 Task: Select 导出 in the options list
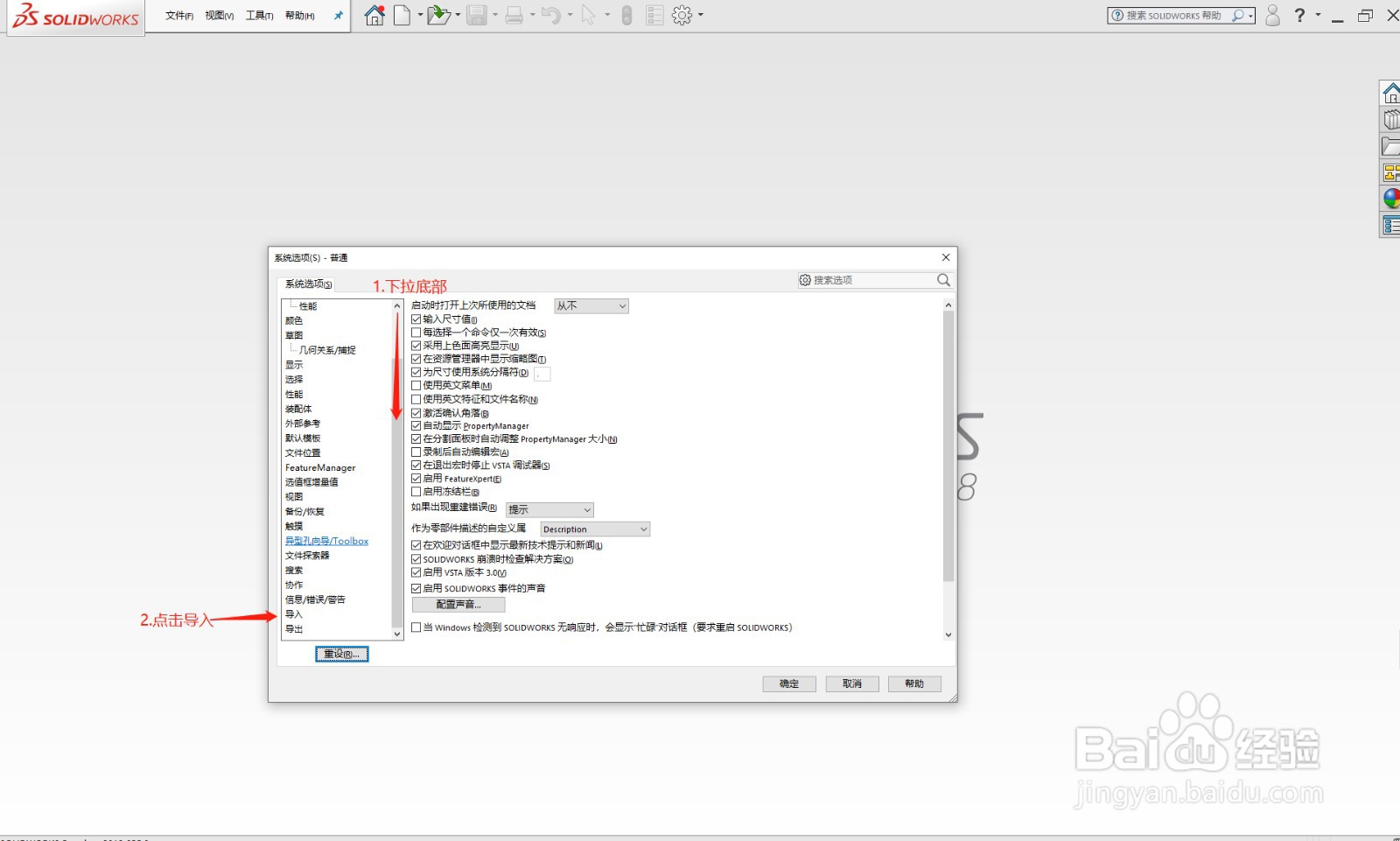point(294,629)
